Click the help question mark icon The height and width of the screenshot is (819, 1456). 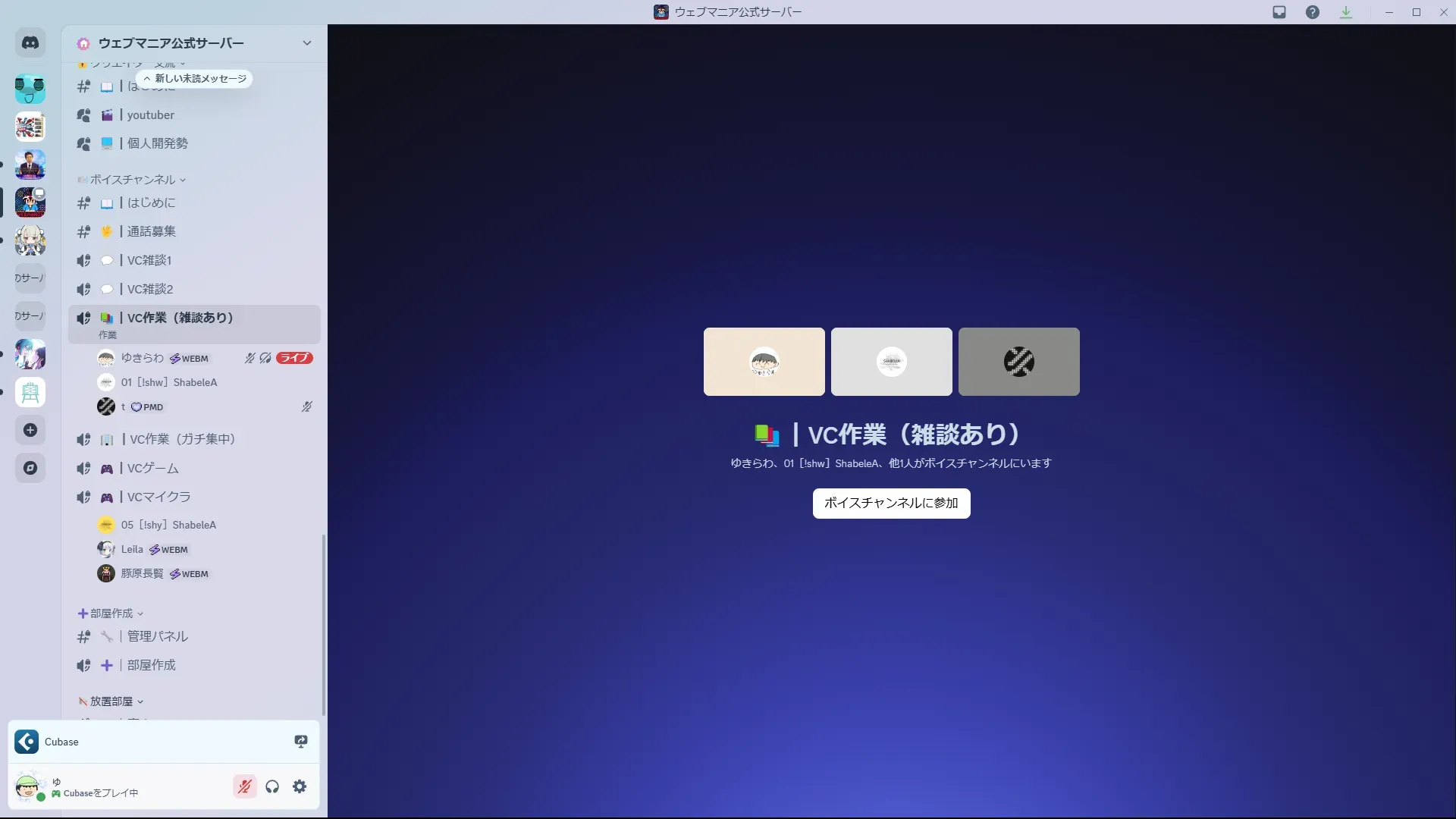[1313, 12]
